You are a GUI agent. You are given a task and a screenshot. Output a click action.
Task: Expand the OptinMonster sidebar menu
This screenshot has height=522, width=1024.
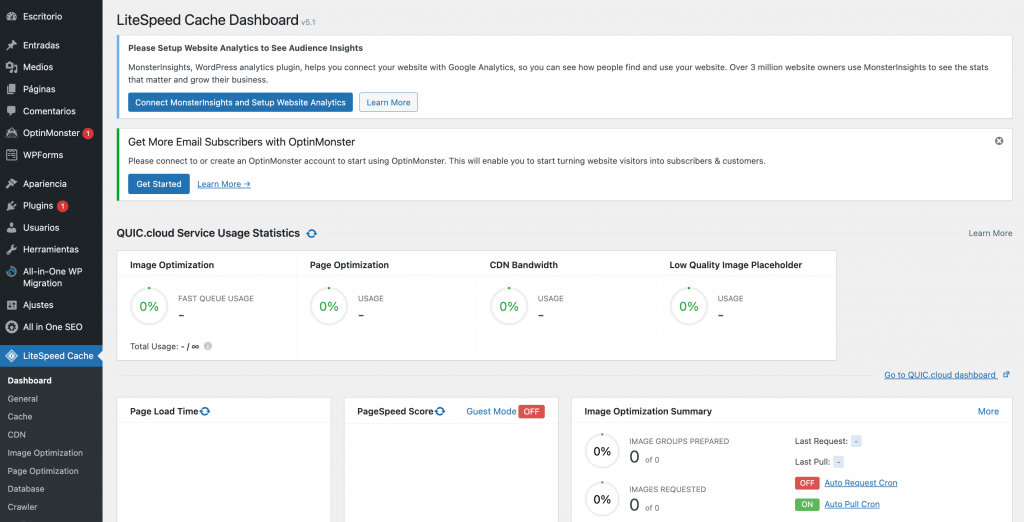tap(50, 133)
